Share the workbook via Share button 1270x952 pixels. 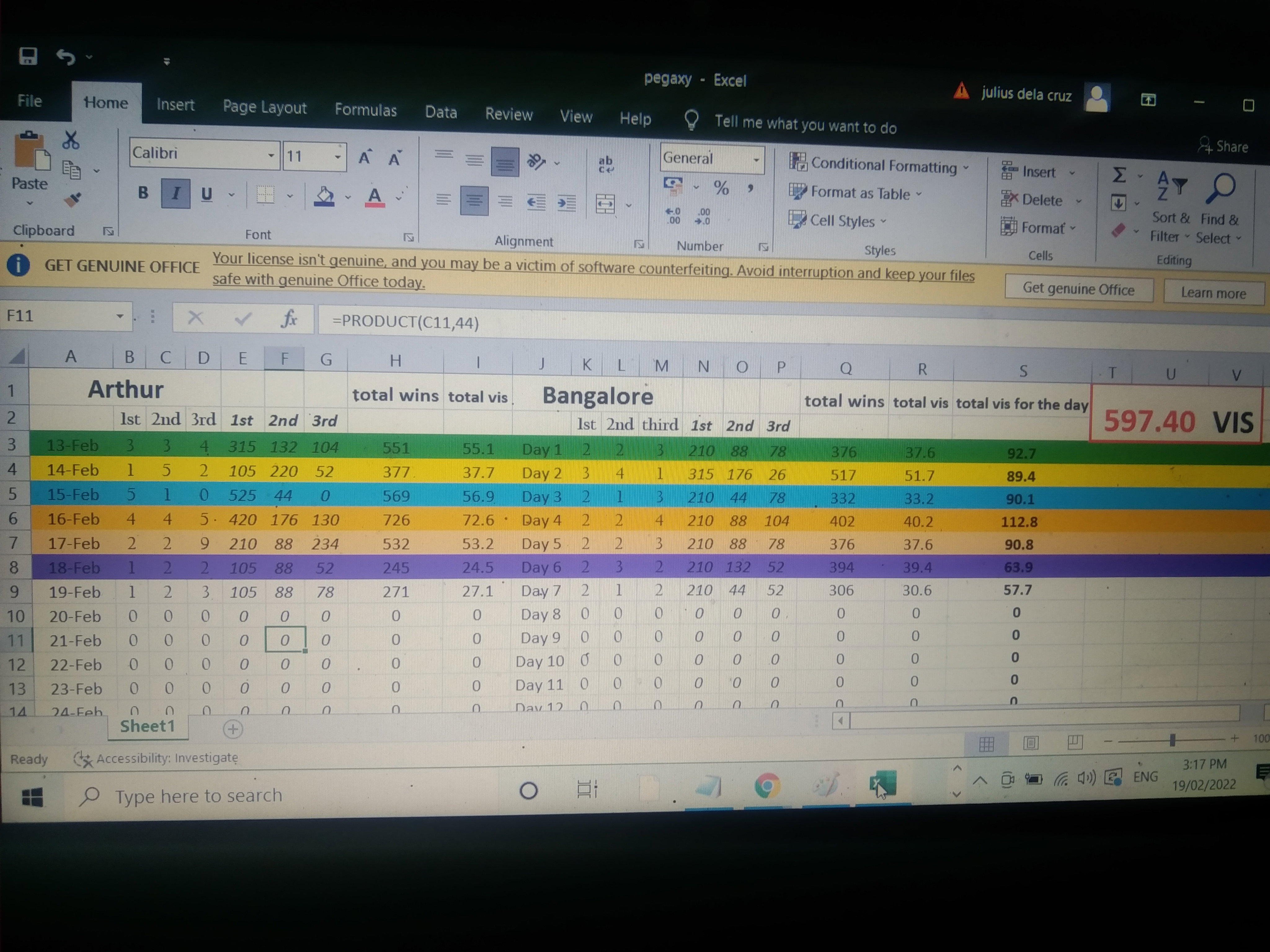tap(1223, 146)
